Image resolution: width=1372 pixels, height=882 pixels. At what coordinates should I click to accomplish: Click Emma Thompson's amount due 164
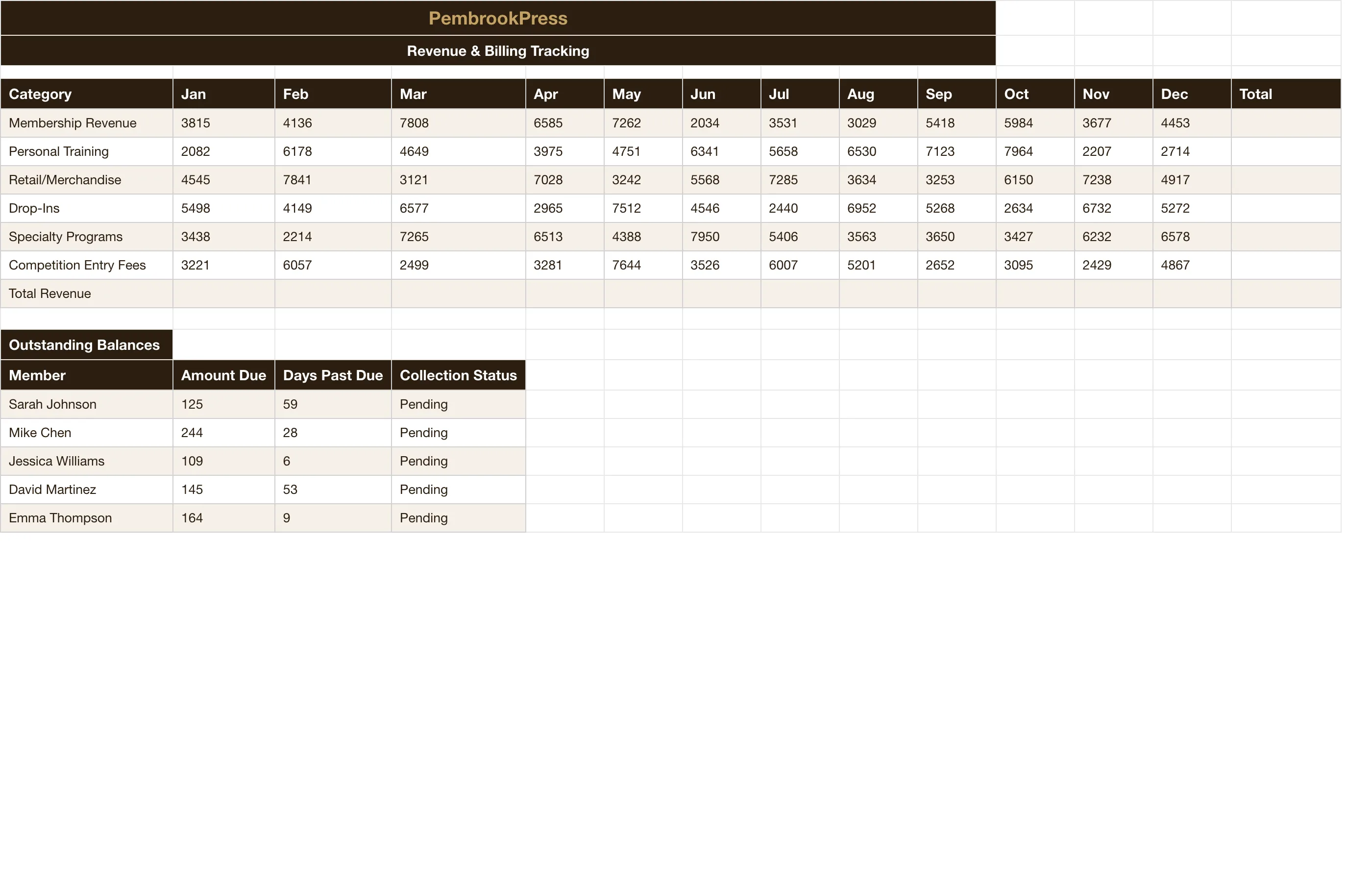pos(223,518)
